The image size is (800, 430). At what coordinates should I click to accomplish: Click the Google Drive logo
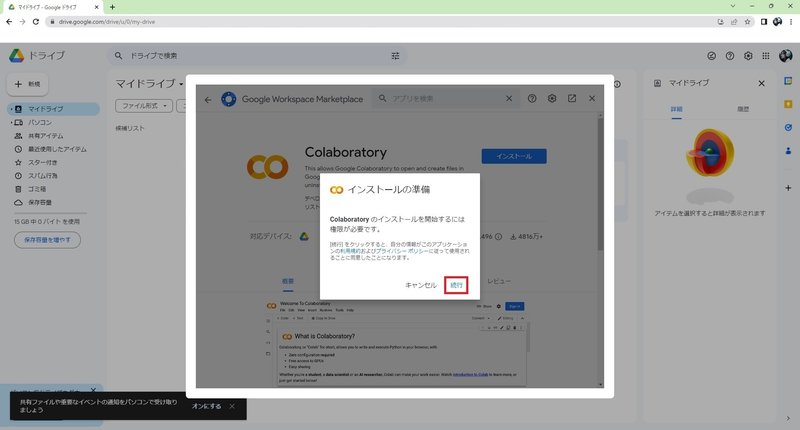coord(16,56)
